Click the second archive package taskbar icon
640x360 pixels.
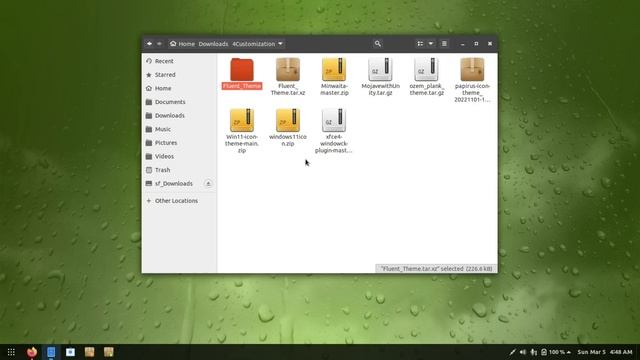pyautogui.click(x=109, y=352)
